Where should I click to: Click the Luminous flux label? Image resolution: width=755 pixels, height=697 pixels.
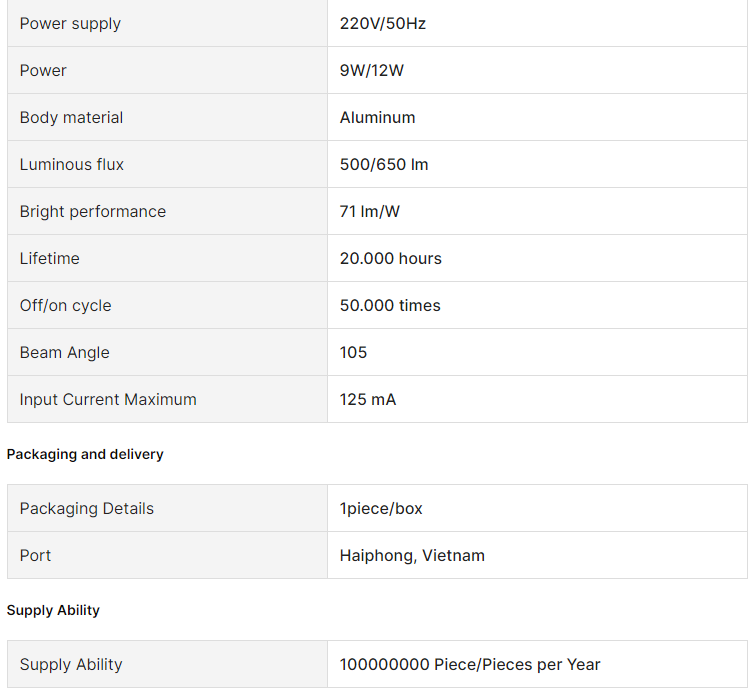tap(72, 164)
